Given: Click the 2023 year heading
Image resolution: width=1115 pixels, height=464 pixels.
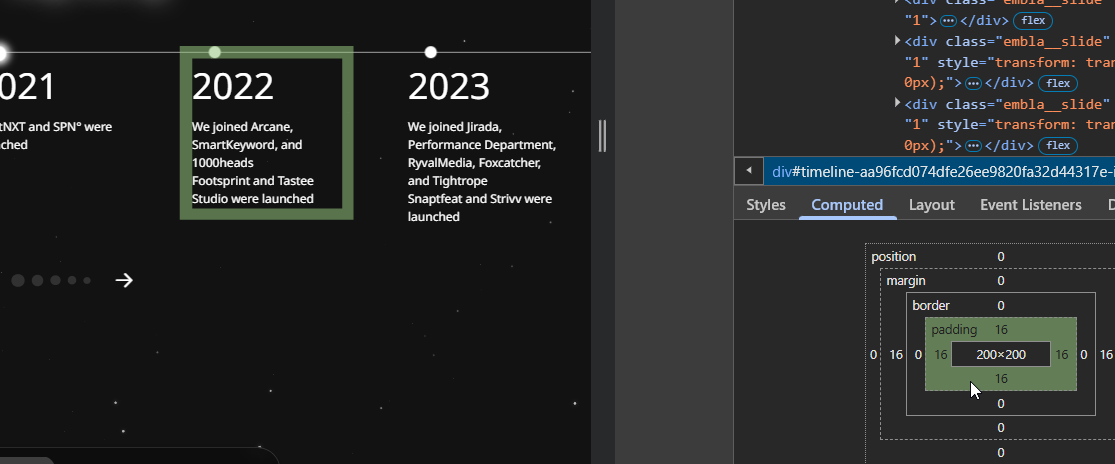Looking at the screenshot, I should (449, 87).
